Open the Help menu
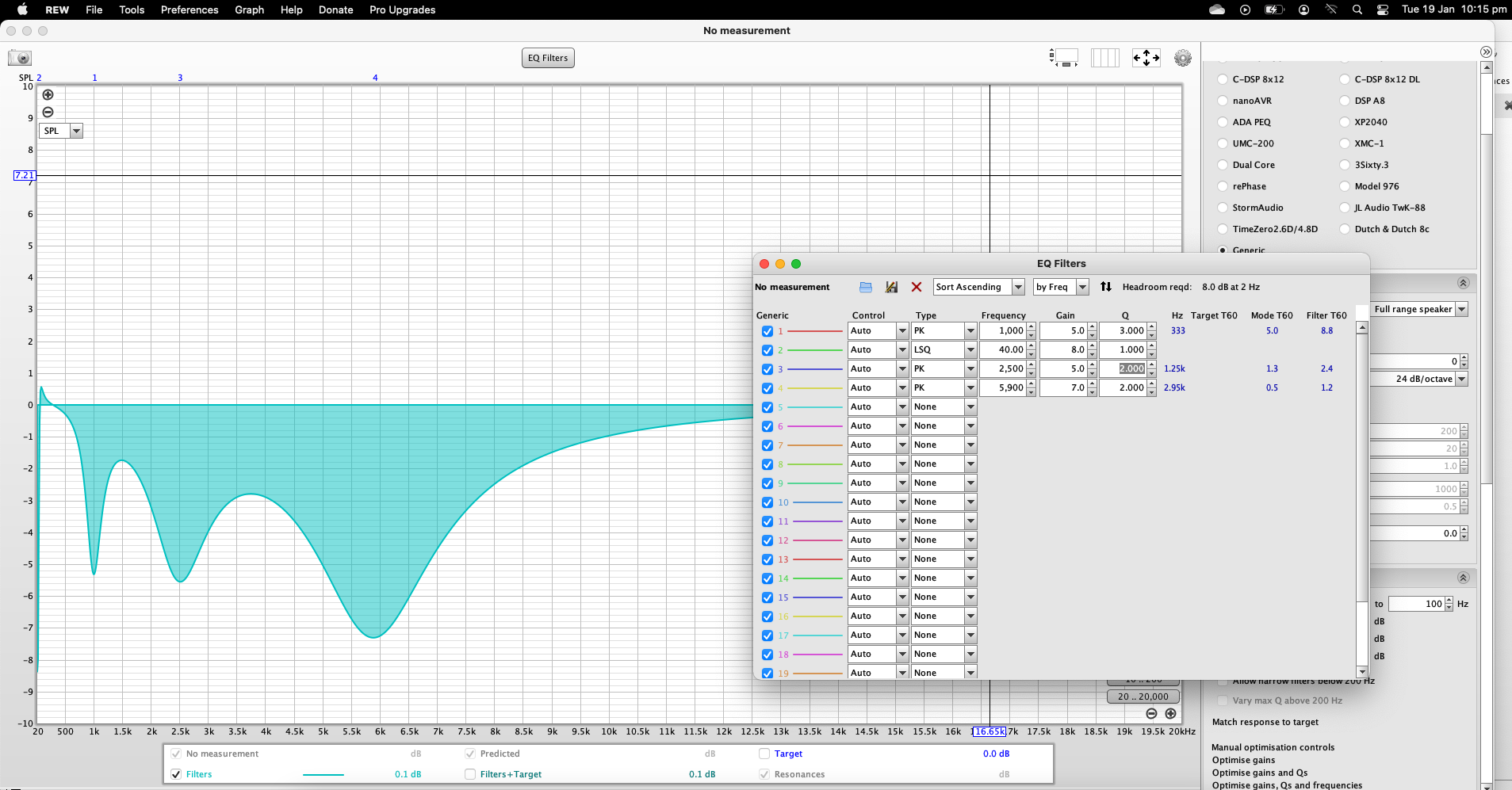This screenshot has height=790, width=1512. (292, 10)
